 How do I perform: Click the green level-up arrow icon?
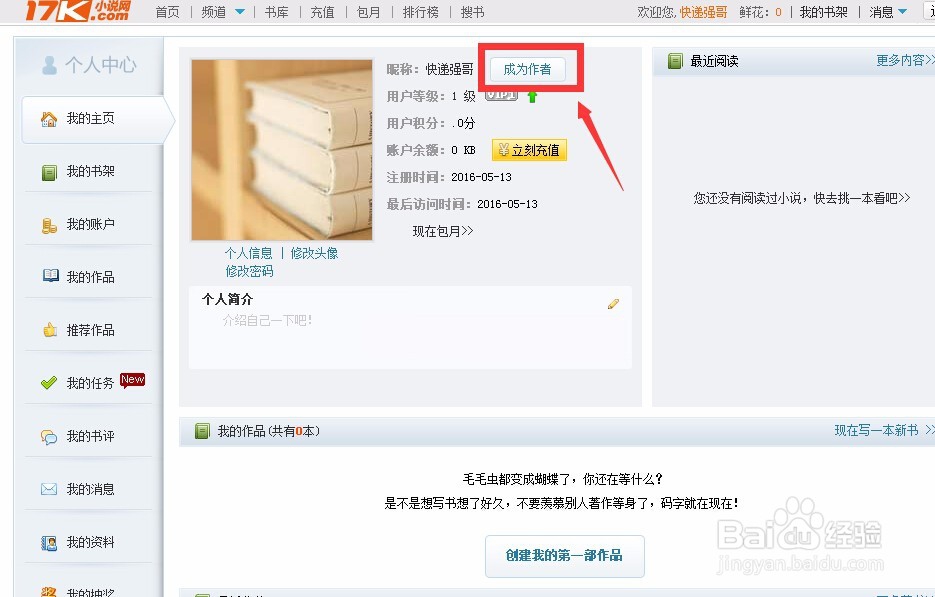tap(532, 97)
